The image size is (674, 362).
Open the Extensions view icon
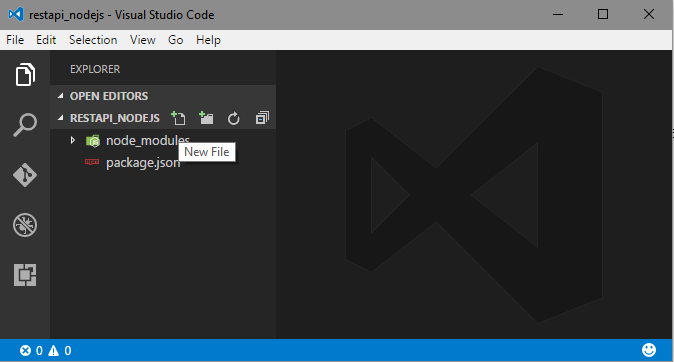[x=25, y=275]
